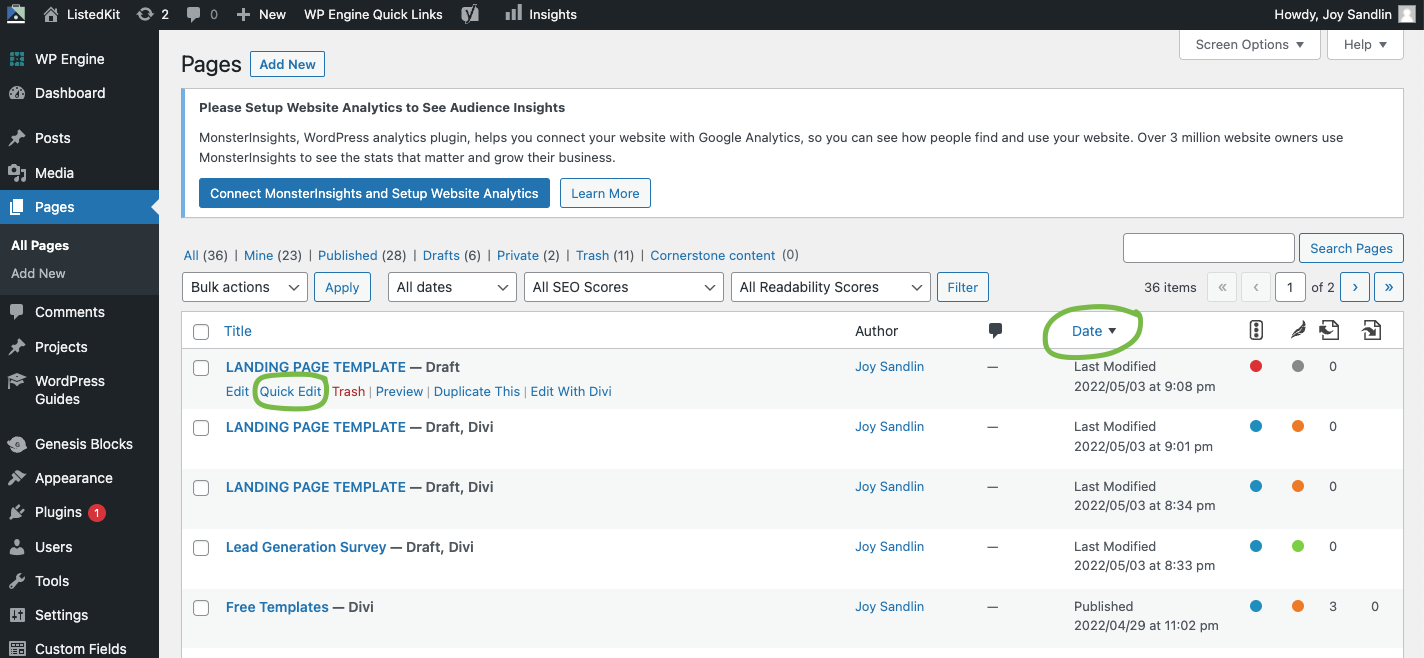Click the Dashboard gauge icon
Viewport: 1424px width, 658px height.
tap(17, 93)
